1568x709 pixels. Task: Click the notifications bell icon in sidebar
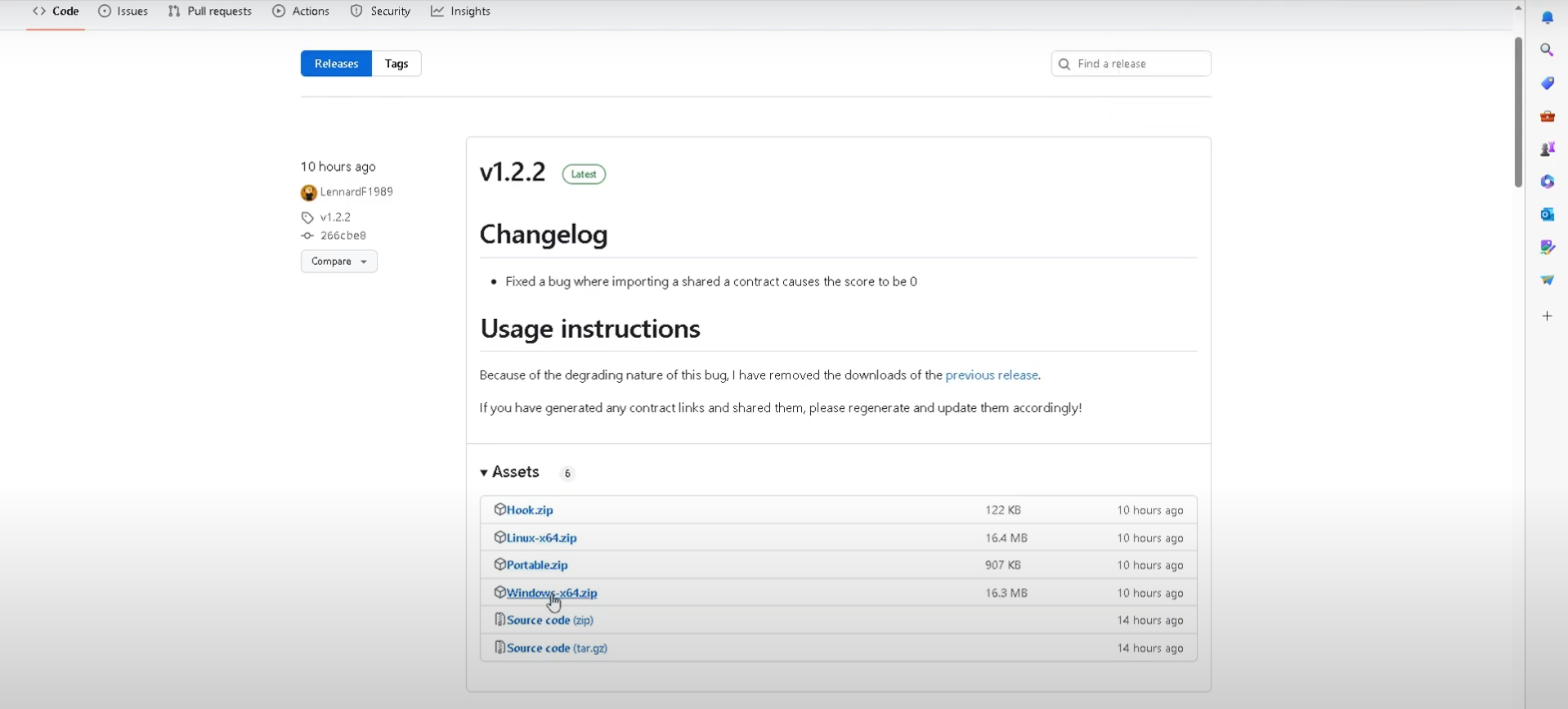coord(1547,18)
